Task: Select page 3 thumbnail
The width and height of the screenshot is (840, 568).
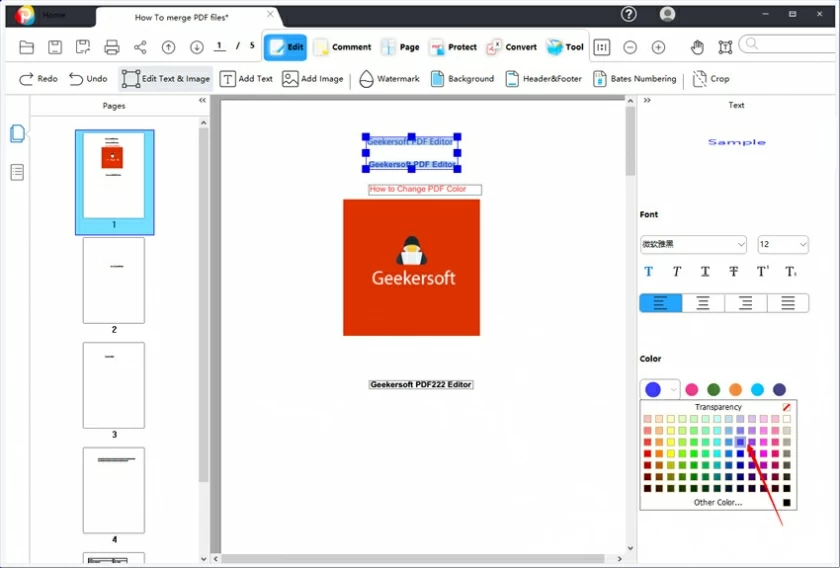Action: point(114,385)
